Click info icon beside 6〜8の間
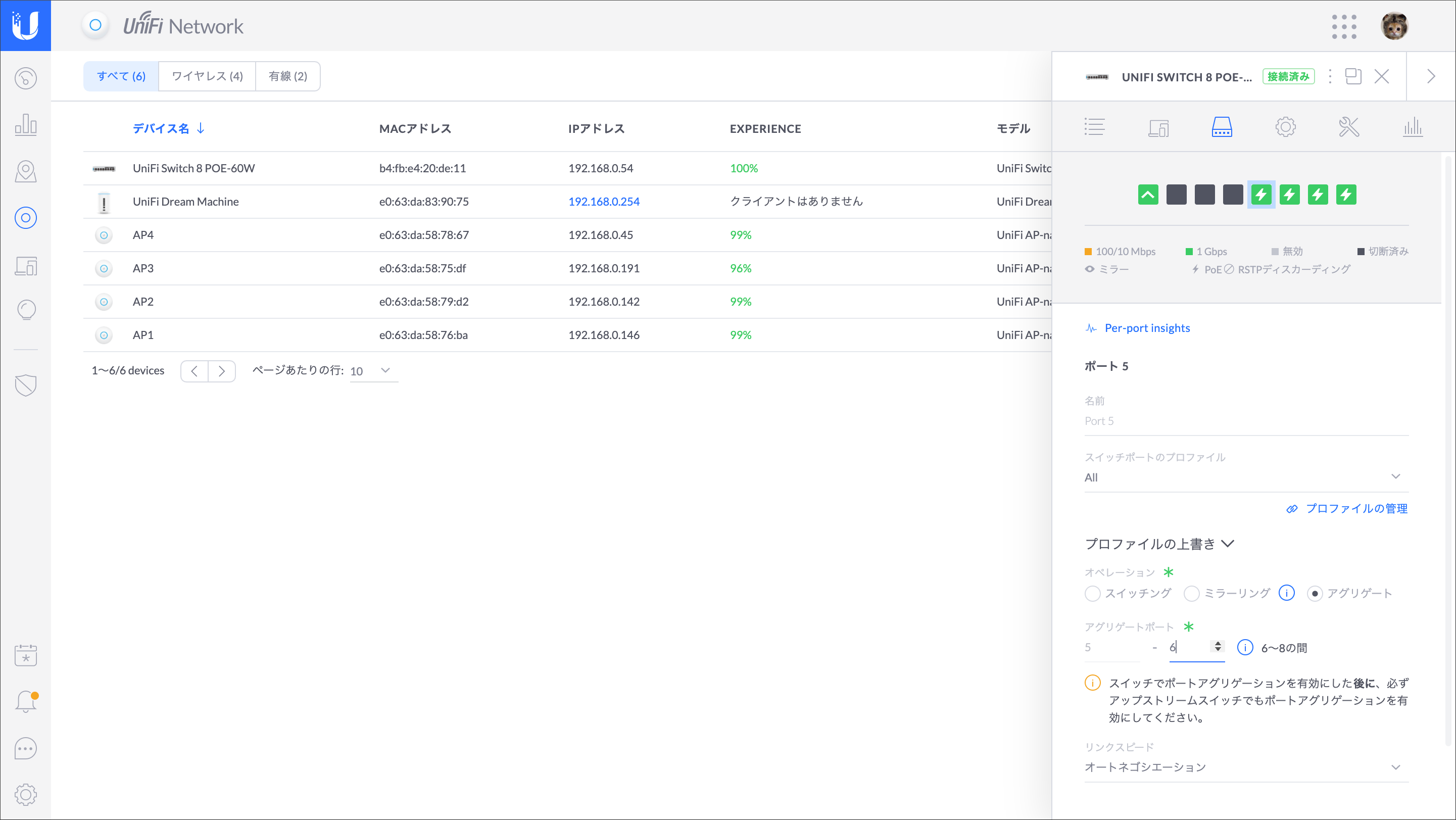1456x820 pixels. click(x=1245, y=648)
